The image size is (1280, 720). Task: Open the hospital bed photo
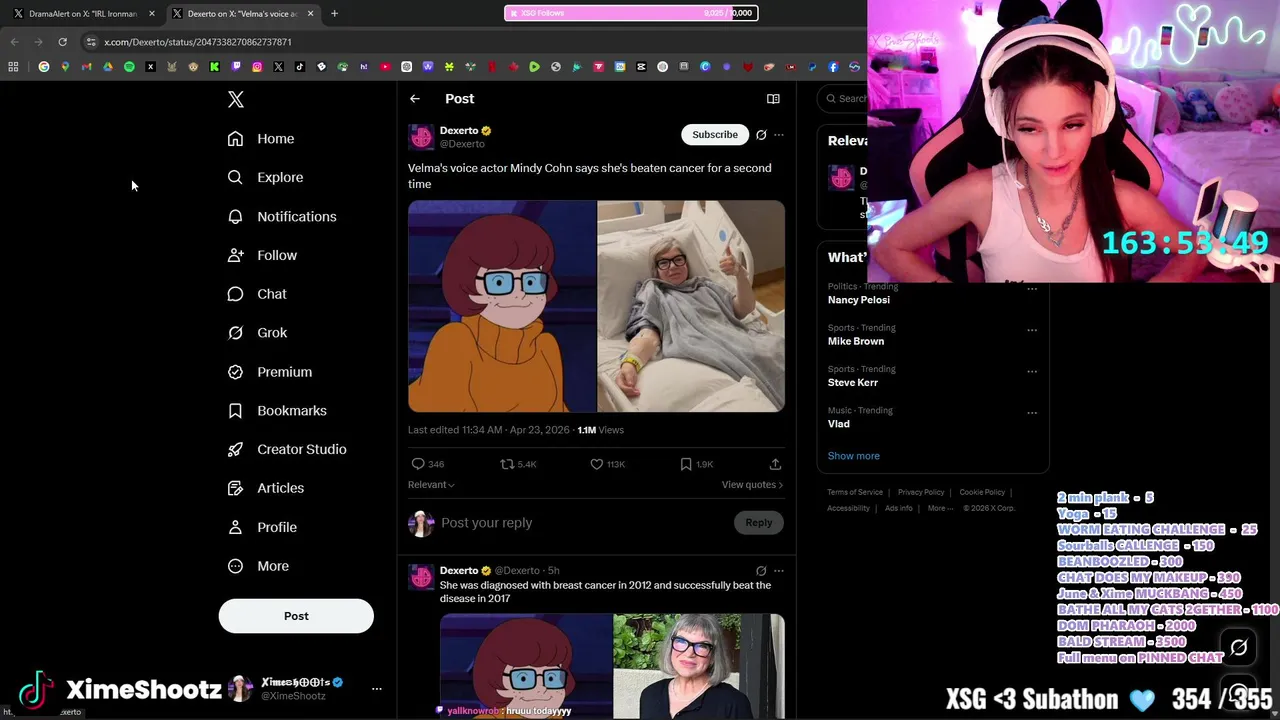(x=691, y=306)
